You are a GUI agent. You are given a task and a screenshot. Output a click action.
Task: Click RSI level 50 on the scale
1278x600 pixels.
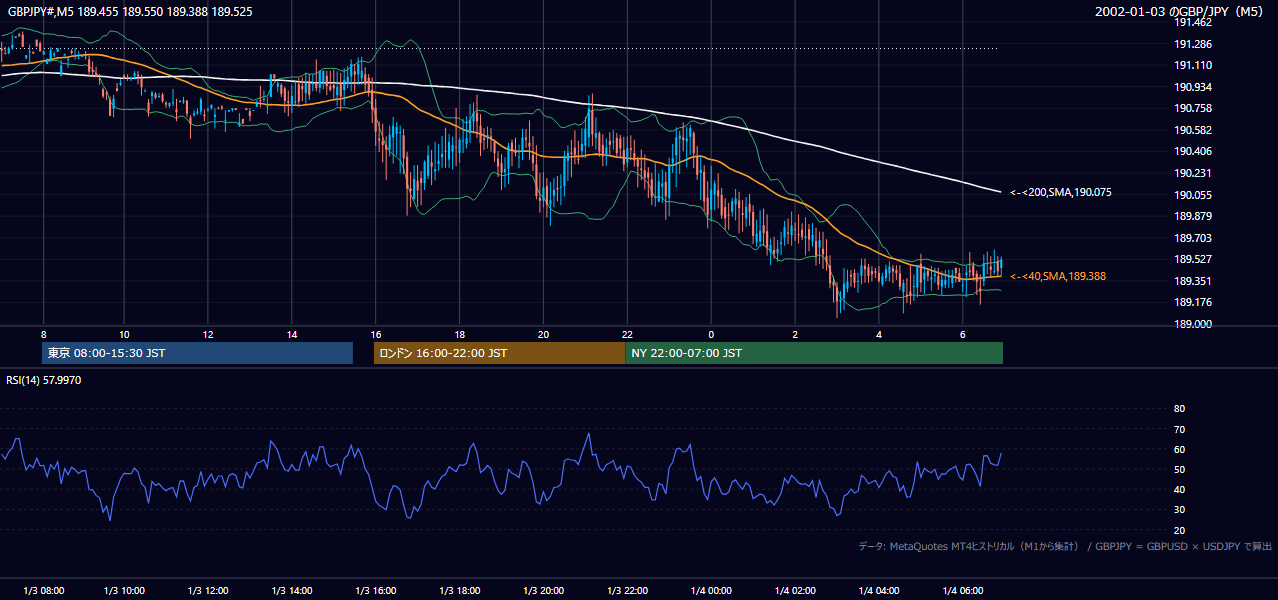pyautogui.click(x=1180, y=469)
